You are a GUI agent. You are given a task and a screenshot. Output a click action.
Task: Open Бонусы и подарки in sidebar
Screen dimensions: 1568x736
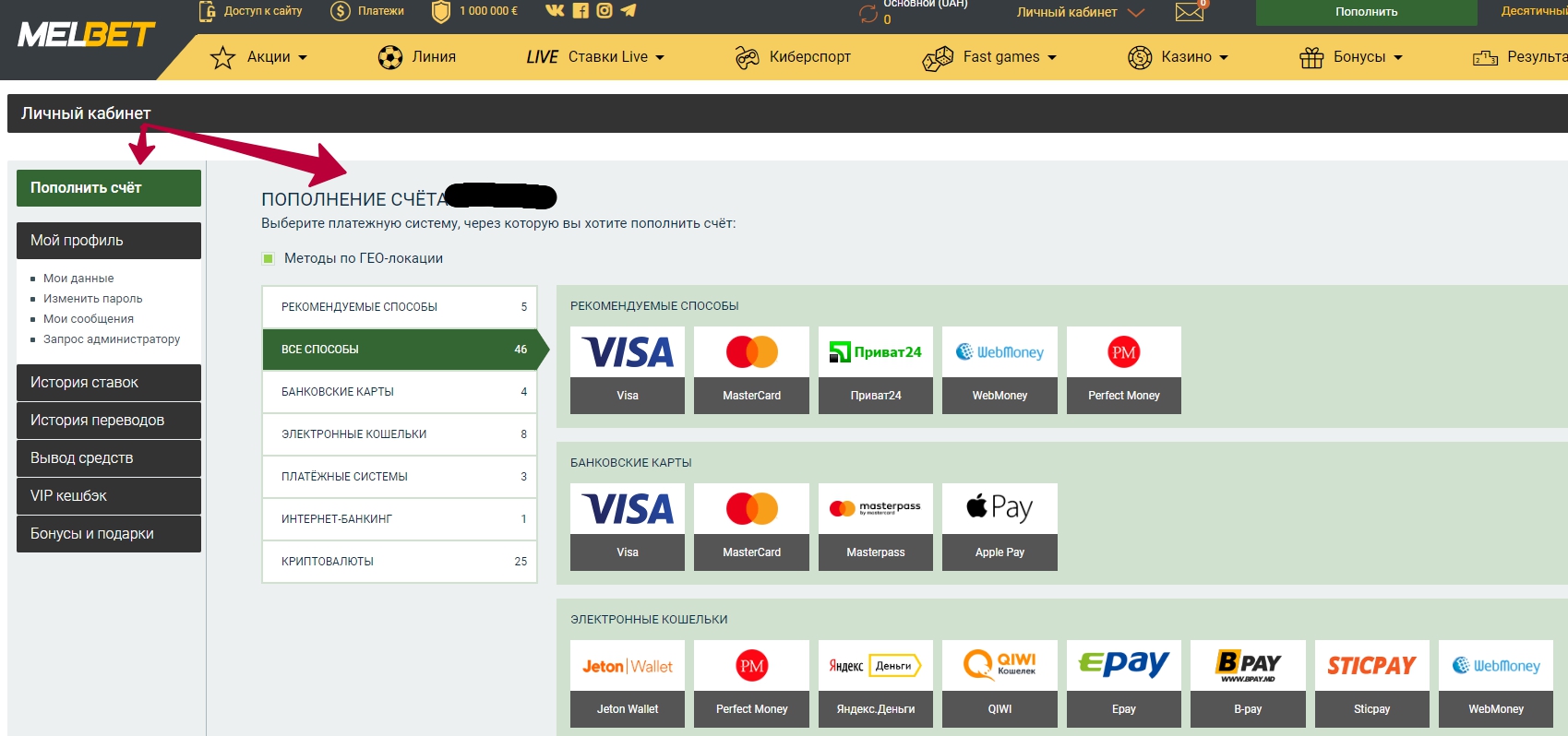point(109,534)
